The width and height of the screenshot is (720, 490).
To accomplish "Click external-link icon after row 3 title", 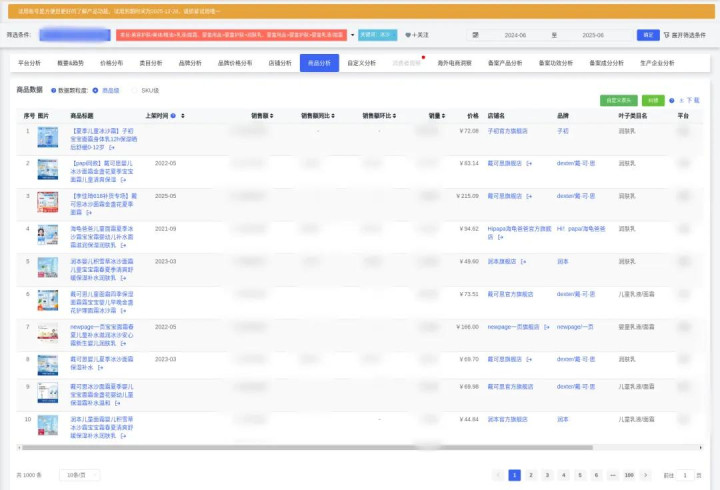I will click(89, 213).
